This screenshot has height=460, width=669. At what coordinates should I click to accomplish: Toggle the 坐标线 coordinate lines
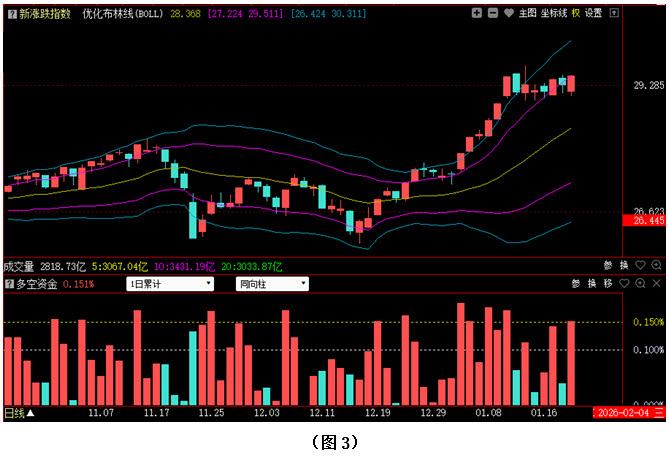click(554, 13)
